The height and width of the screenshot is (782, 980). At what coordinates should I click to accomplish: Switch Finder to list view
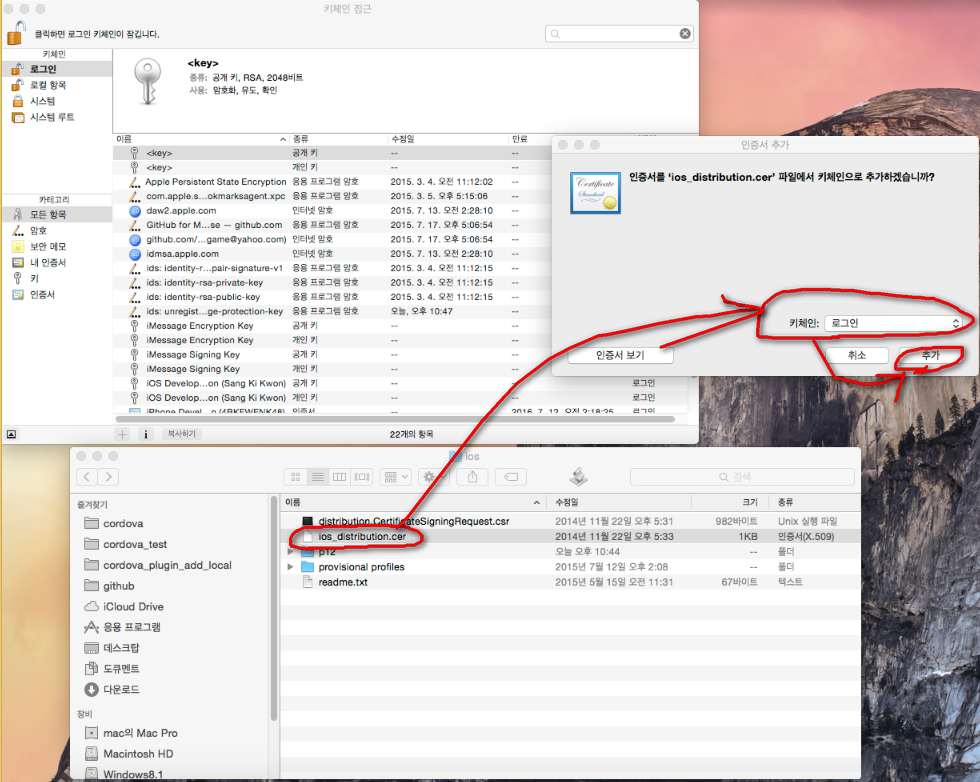318,477
